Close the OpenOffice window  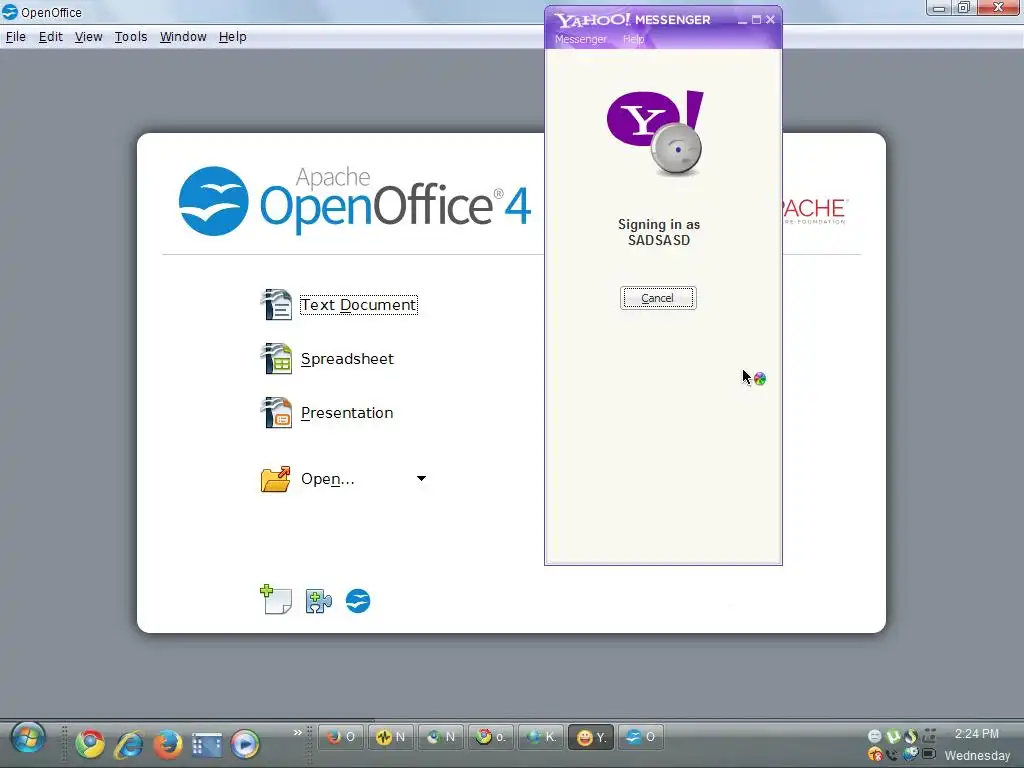(x=998, y=8)
